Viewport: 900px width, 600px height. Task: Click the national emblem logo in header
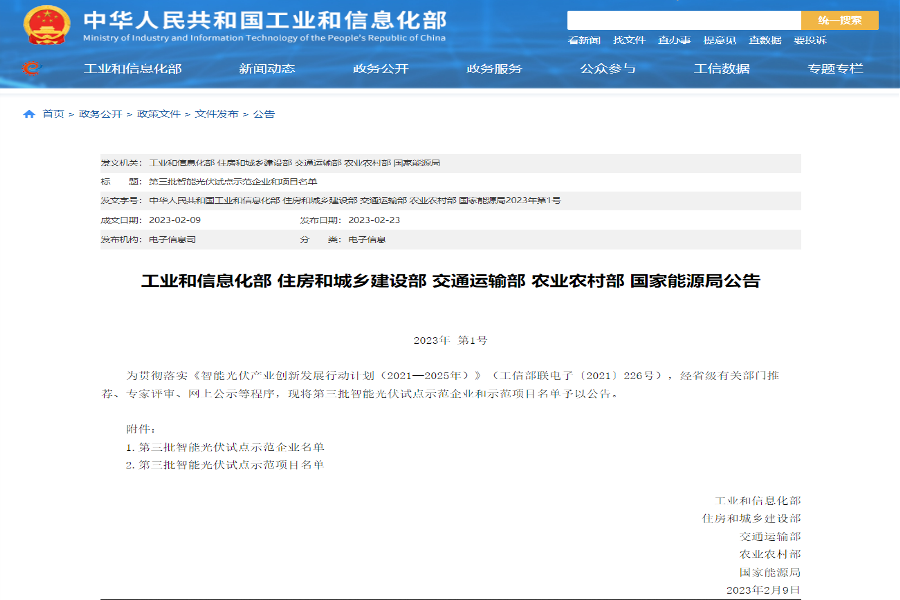[46, 25]
